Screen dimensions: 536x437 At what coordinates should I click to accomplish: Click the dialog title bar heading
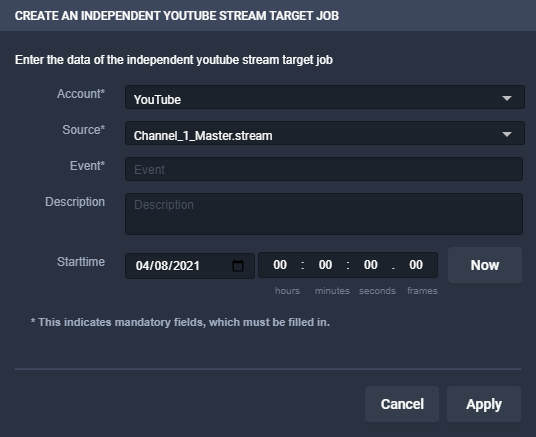177,16
